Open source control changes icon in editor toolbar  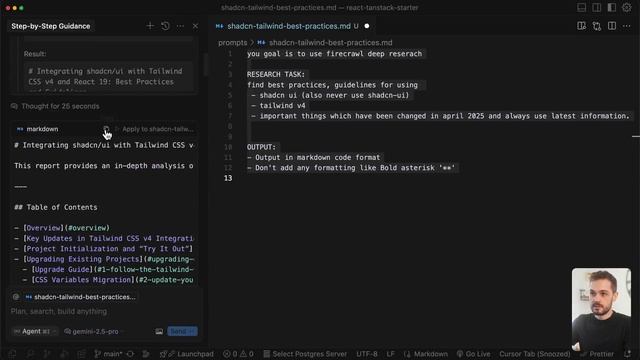pyautogui.click(x=597, y=26)
